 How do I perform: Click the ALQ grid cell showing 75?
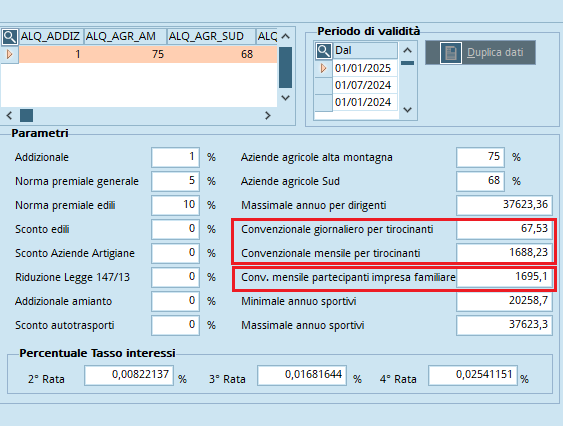(x=125, y=54)
